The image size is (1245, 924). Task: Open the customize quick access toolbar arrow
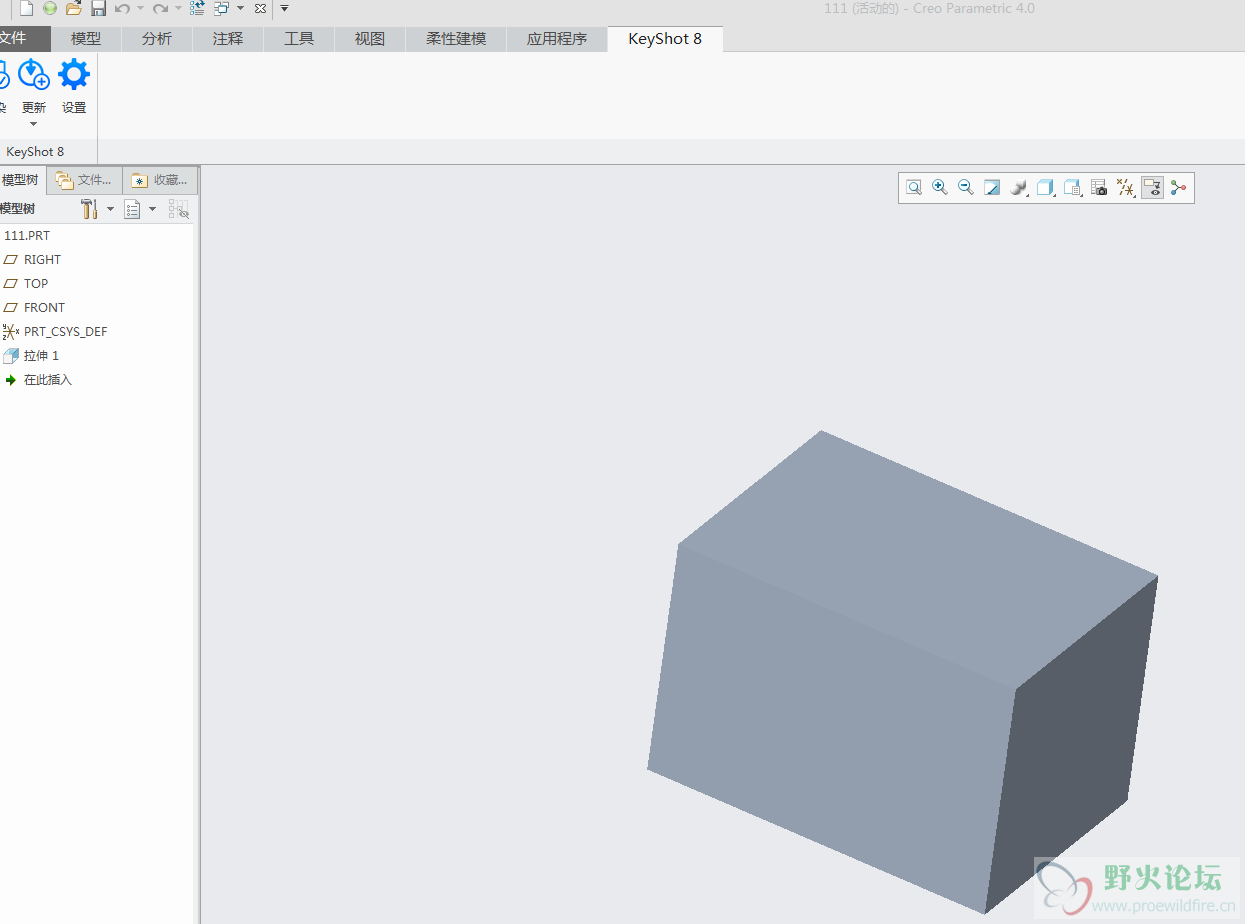pos(284,8)
